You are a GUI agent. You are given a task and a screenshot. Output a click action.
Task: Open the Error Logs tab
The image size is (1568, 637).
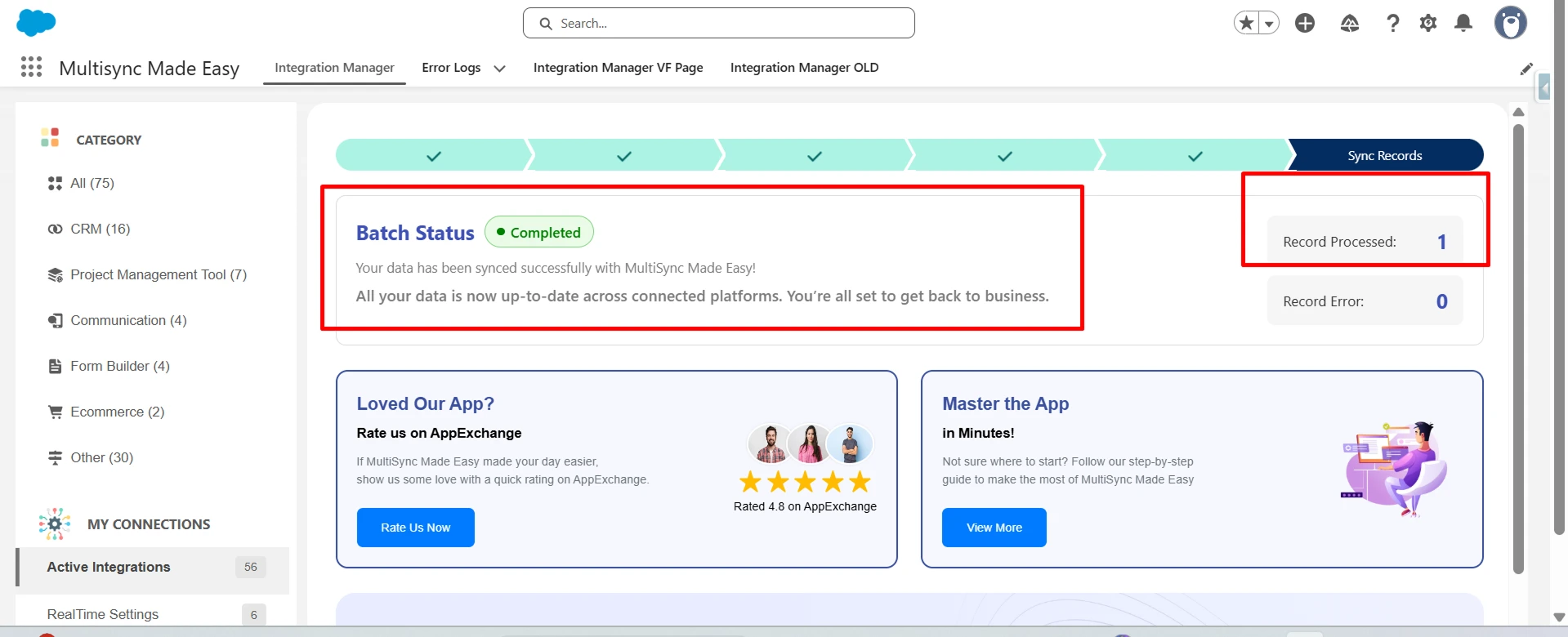(x=451, y=68)
